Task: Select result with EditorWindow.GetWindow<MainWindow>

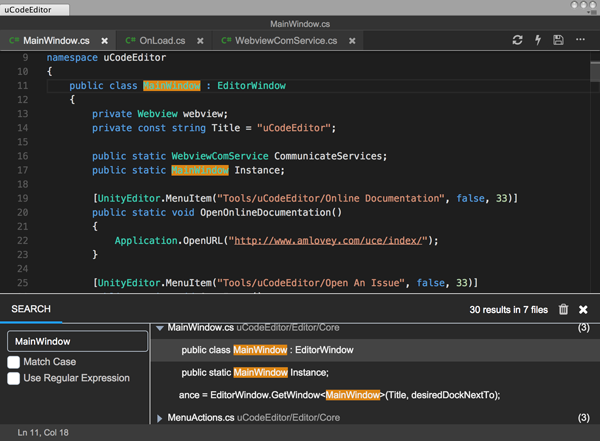Action: [376, 395]
